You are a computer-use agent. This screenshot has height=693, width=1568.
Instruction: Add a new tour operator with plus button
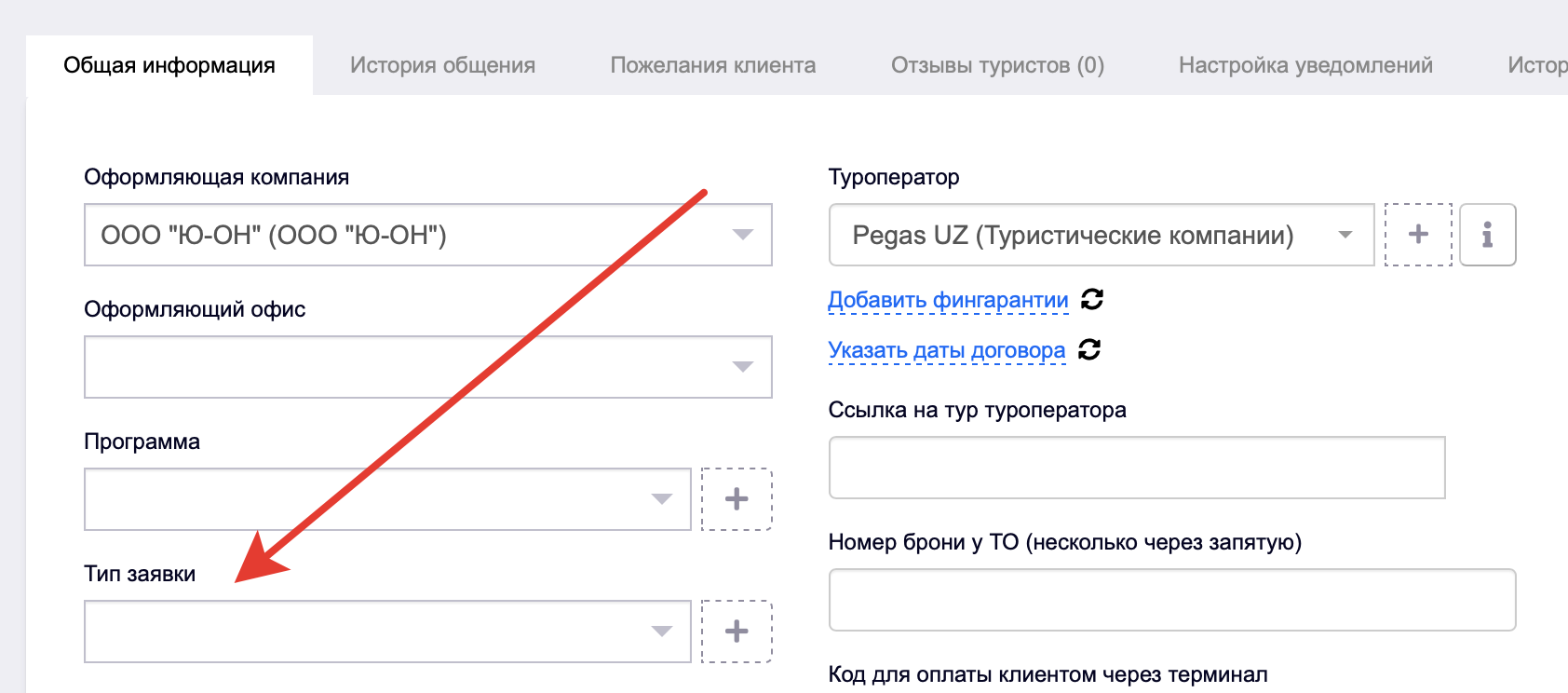[x=1418, y=235]
